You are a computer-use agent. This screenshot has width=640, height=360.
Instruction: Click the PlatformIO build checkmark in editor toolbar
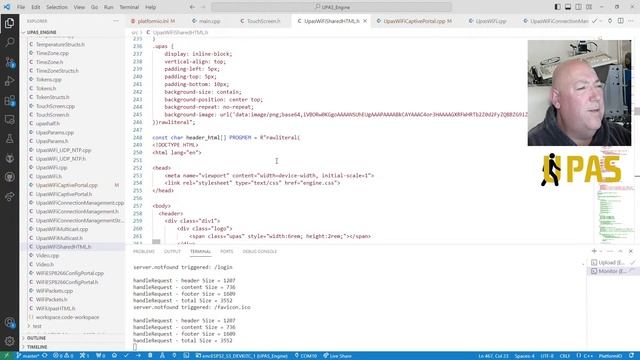pyautogui.click(x=594, y=21)
